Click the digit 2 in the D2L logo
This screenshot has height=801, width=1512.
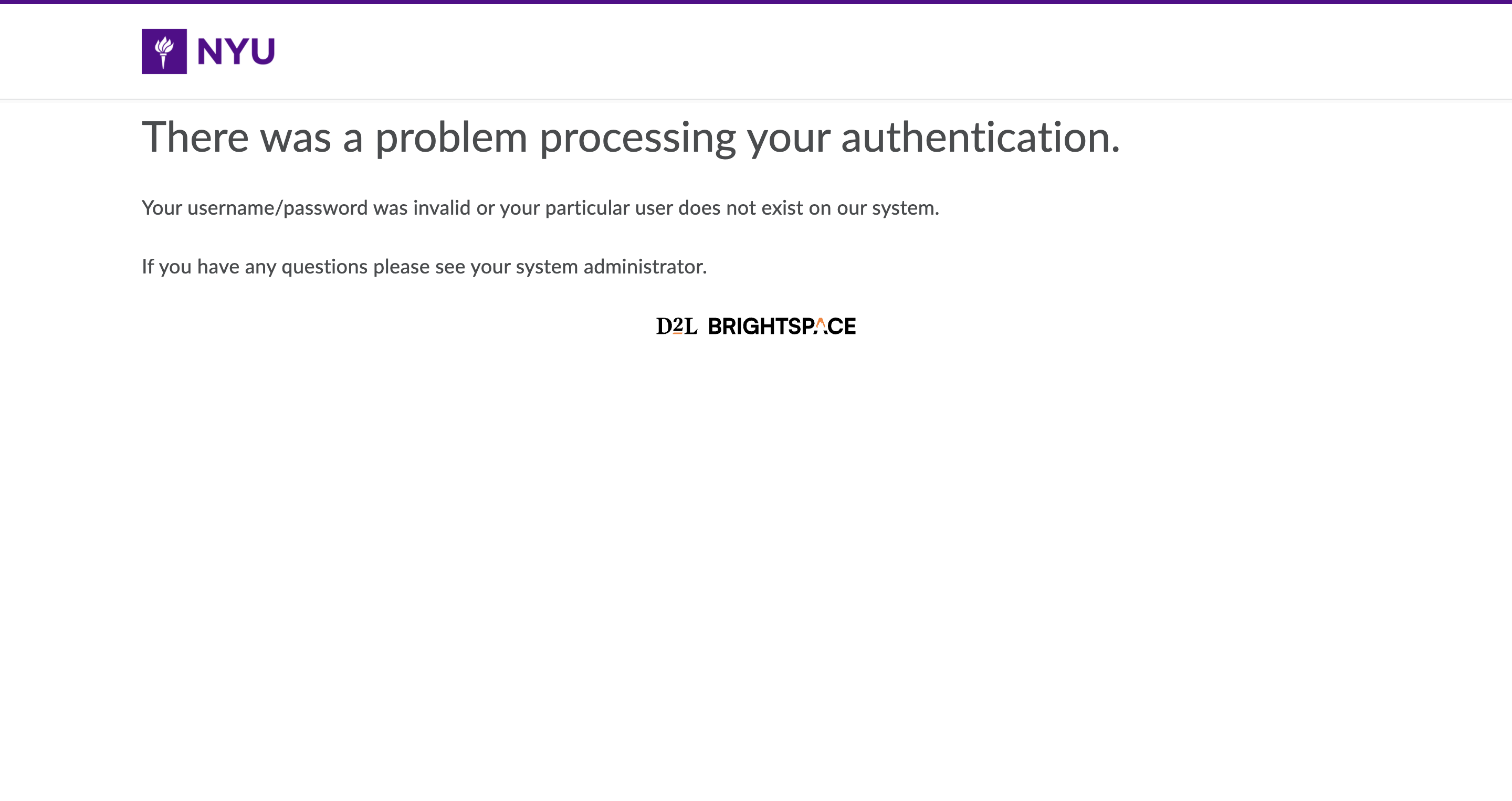pos(677,325)
